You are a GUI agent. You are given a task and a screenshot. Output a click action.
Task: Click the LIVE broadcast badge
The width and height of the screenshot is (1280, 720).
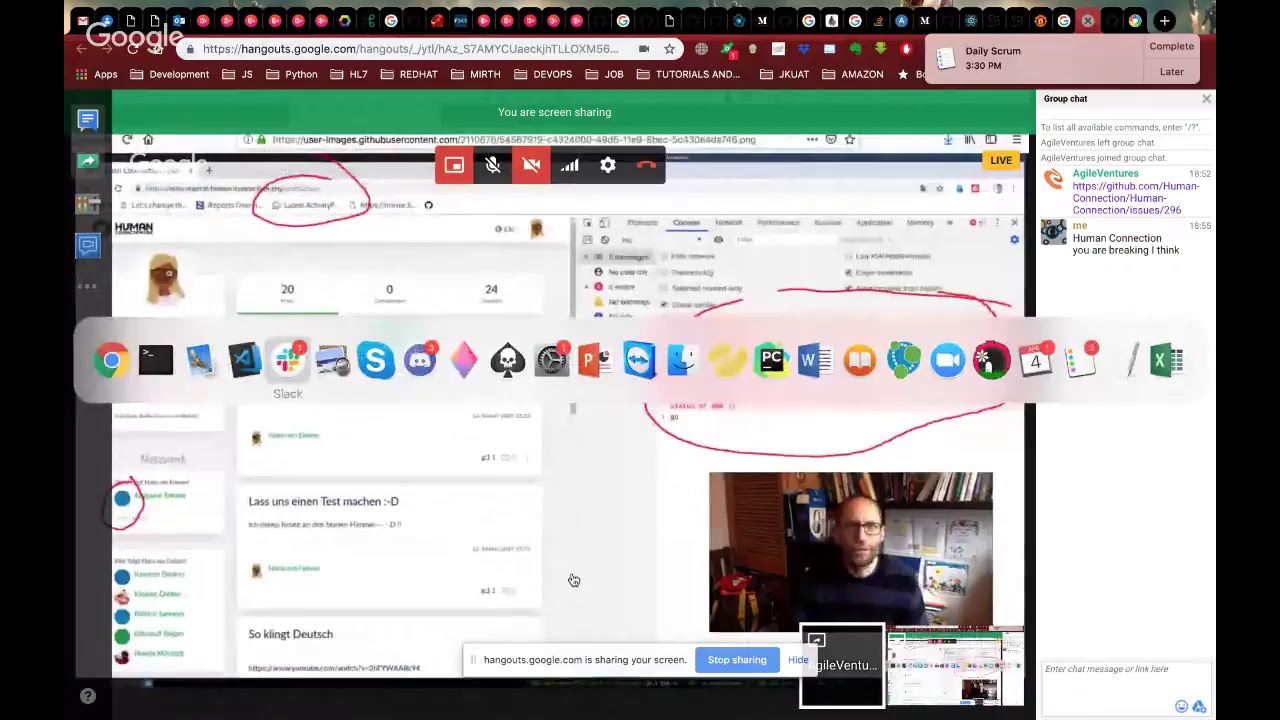pos(1000,160)
